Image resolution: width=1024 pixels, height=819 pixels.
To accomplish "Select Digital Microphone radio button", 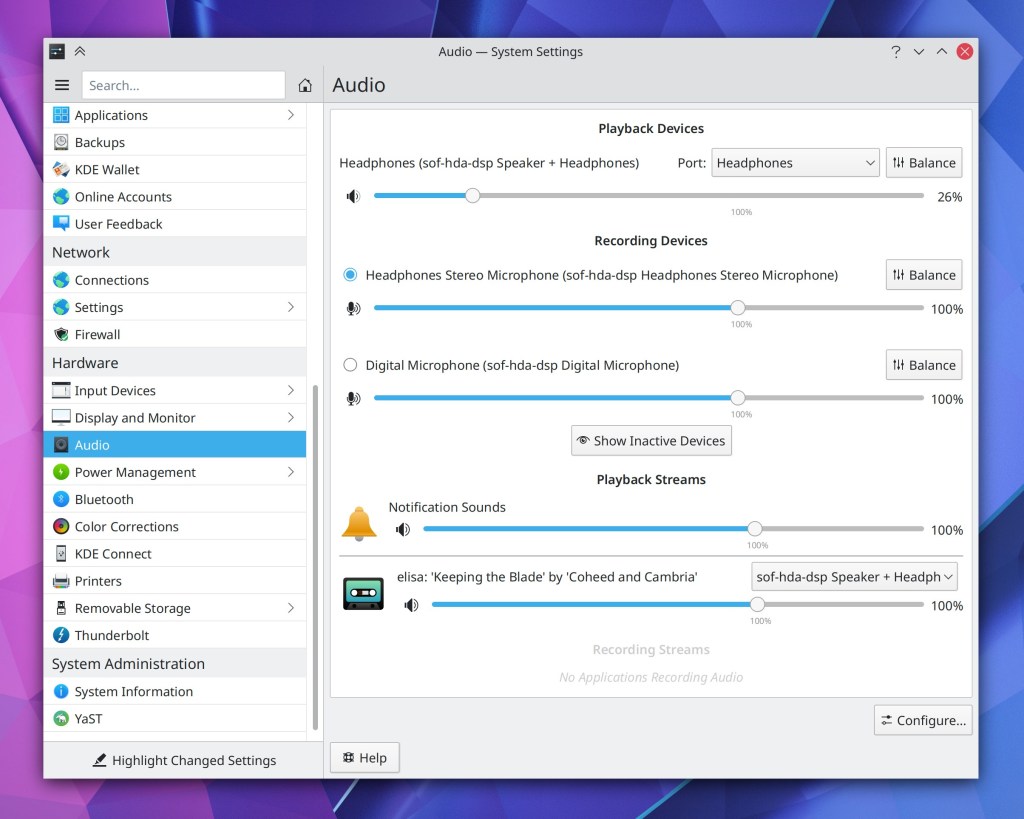I will tap(350, 365).
